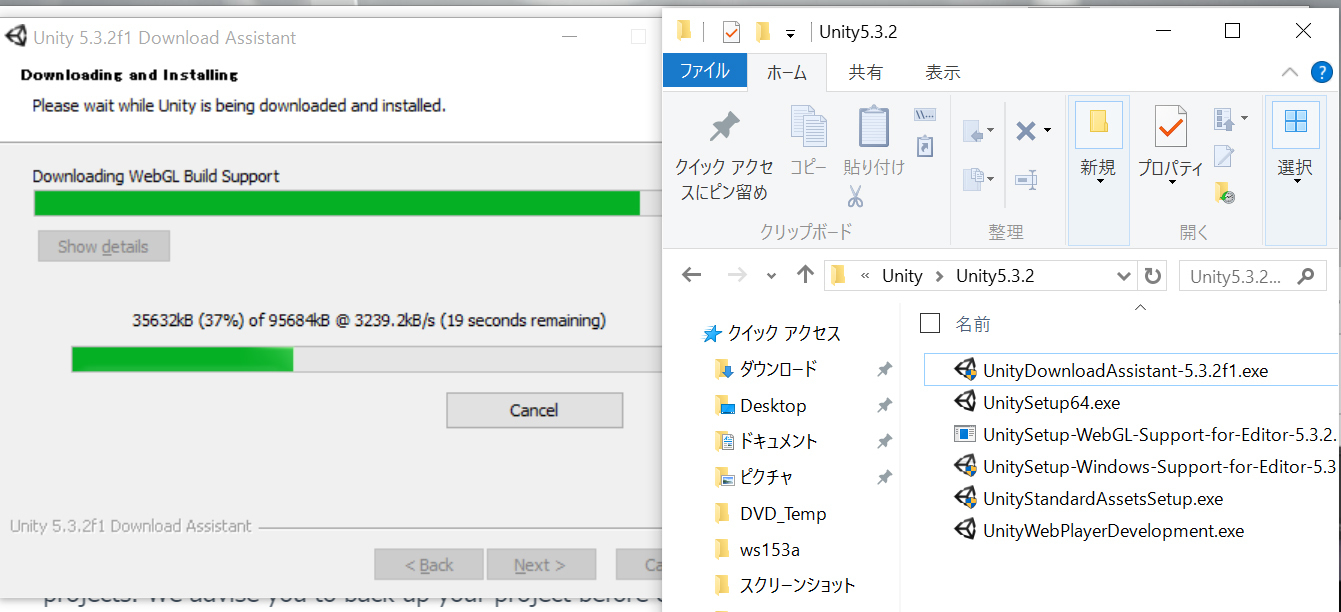Click the icon of the UnitySetup-Windows-Support file

point(965,466)
